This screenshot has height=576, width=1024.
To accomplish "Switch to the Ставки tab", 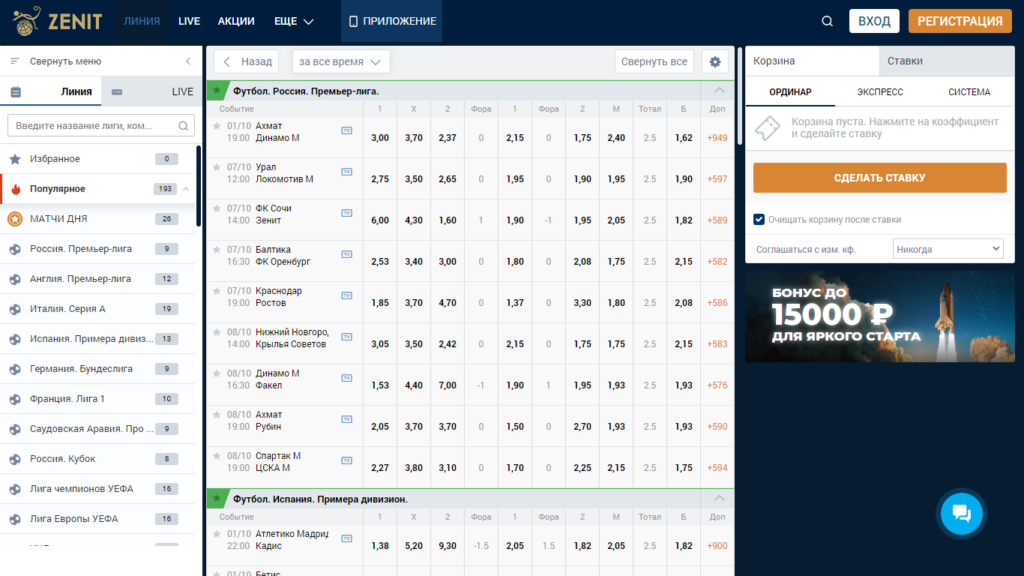I will (x=946, y=61).
